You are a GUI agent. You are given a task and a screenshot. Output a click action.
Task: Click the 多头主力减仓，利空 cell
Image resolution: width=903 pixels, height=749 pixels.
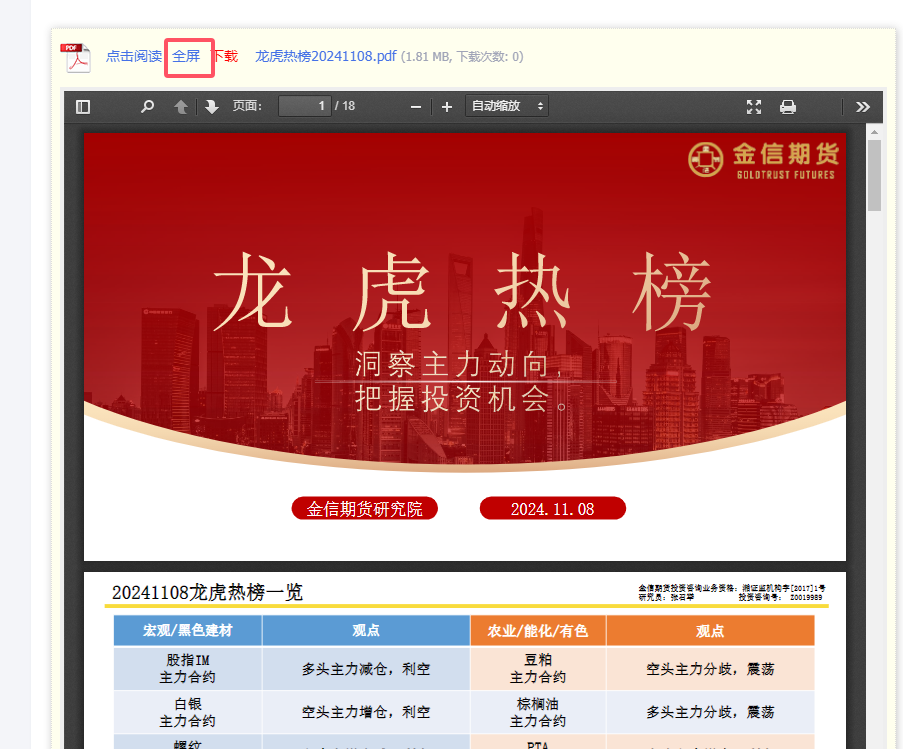pos(366,669)
